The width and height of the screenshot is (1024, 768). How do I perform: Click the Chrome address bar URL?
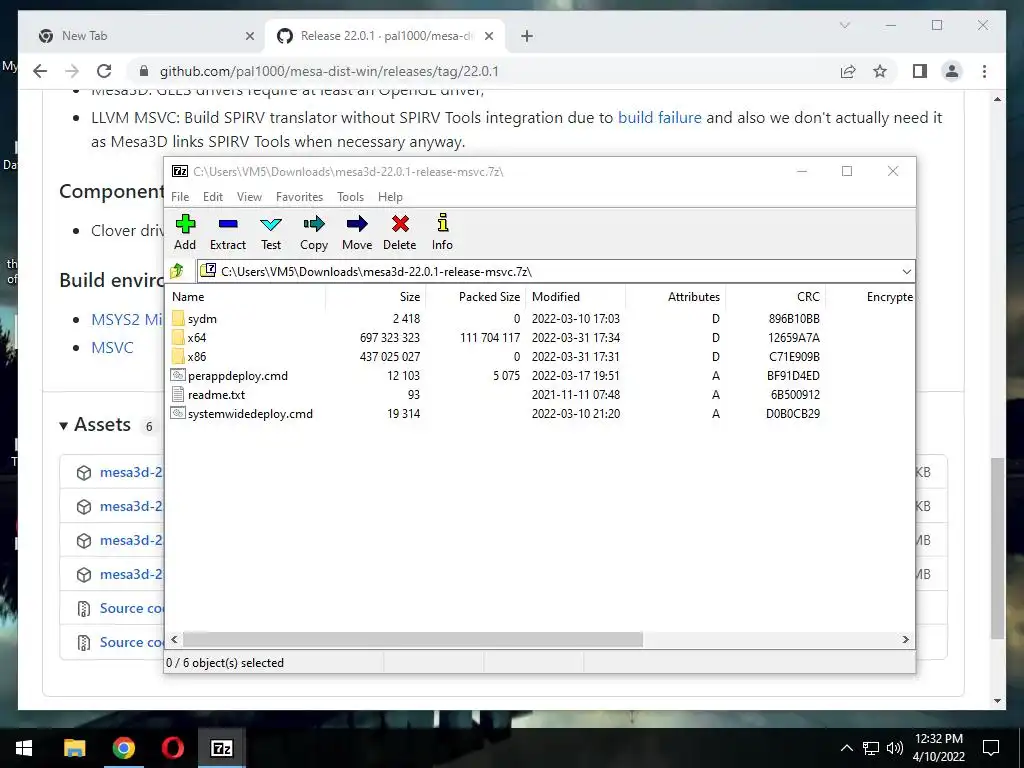coord(329,71)
